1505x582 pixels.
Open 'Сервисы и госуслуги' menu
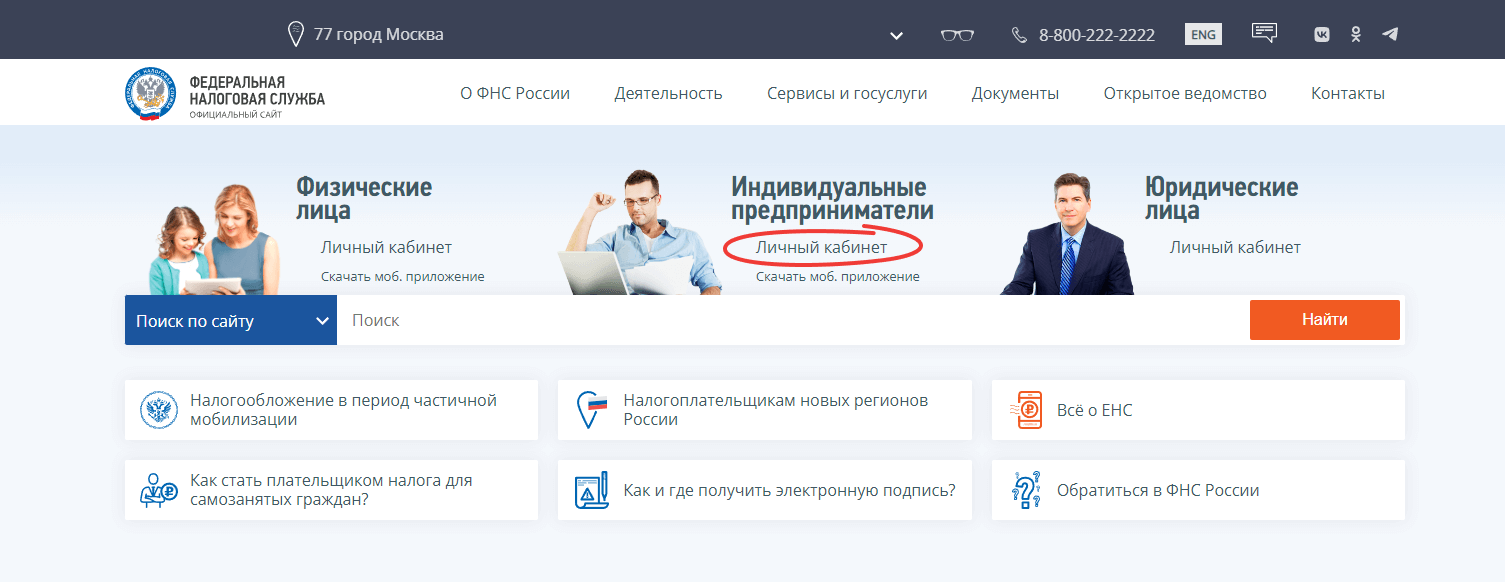pyautogui.click(x=847, y=93)
